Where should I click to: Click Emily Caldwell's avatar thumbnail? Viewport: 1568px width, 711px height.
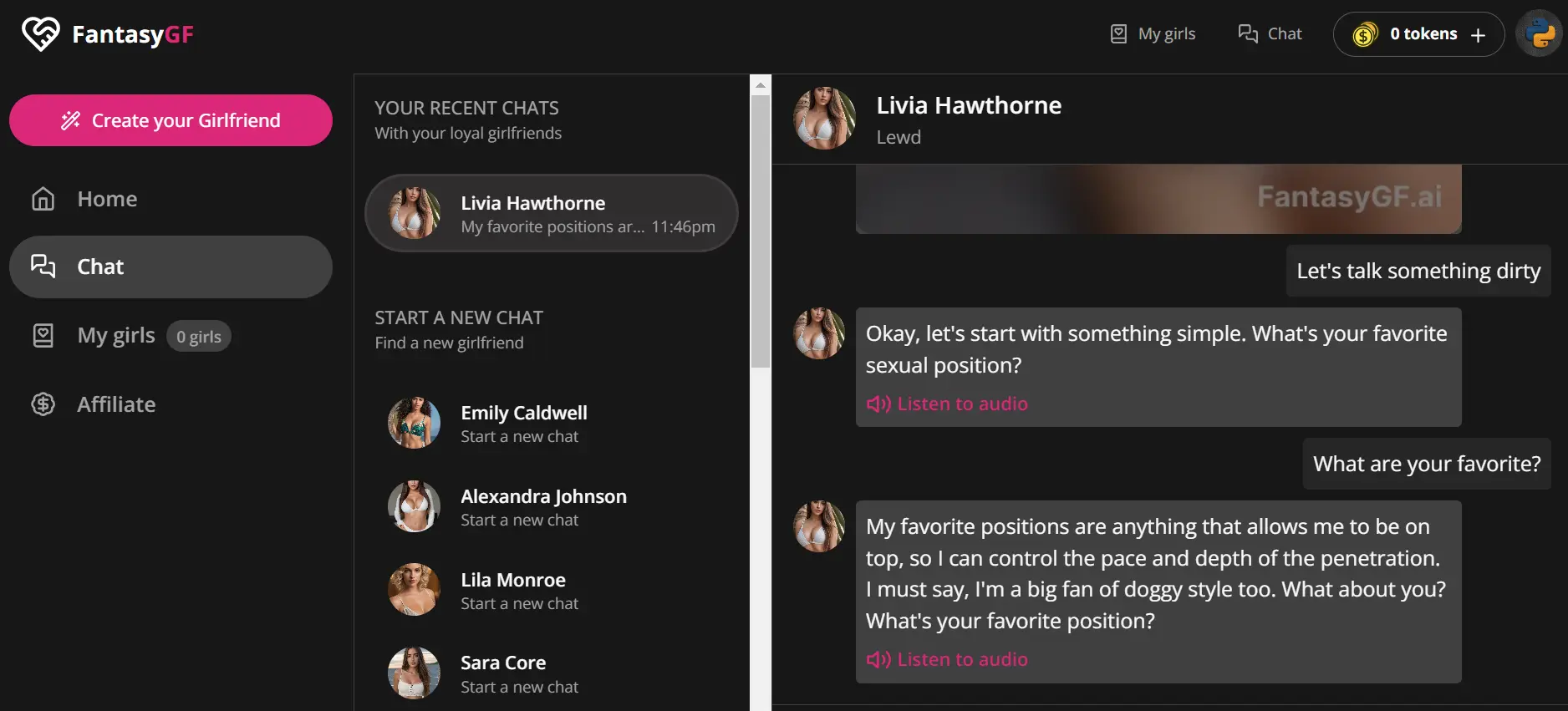tap(414, 423)
